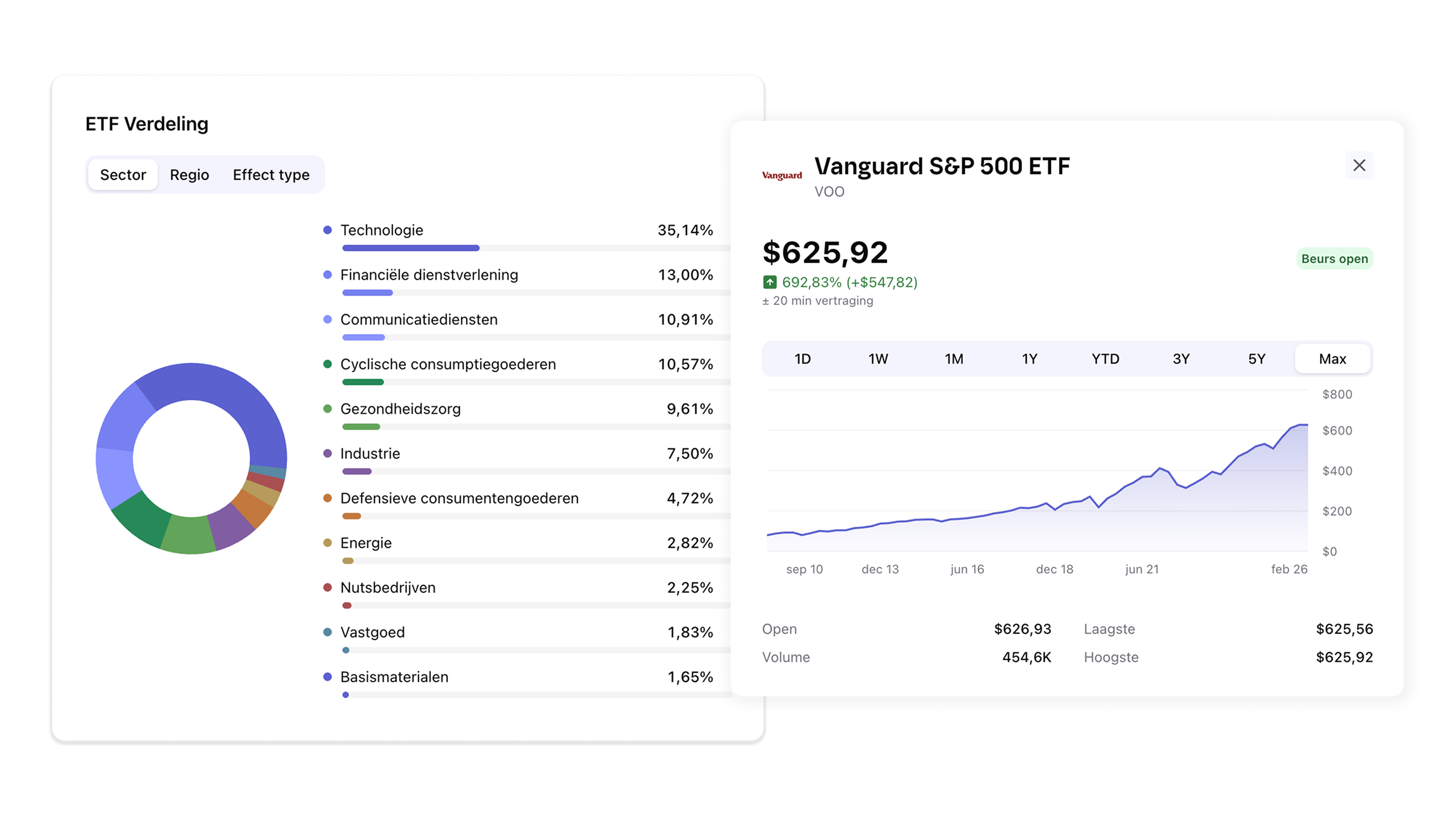The width and height of the screenshot is (1456, 815).
Task: Open the Effect type tab
Action: click(271, 175)
